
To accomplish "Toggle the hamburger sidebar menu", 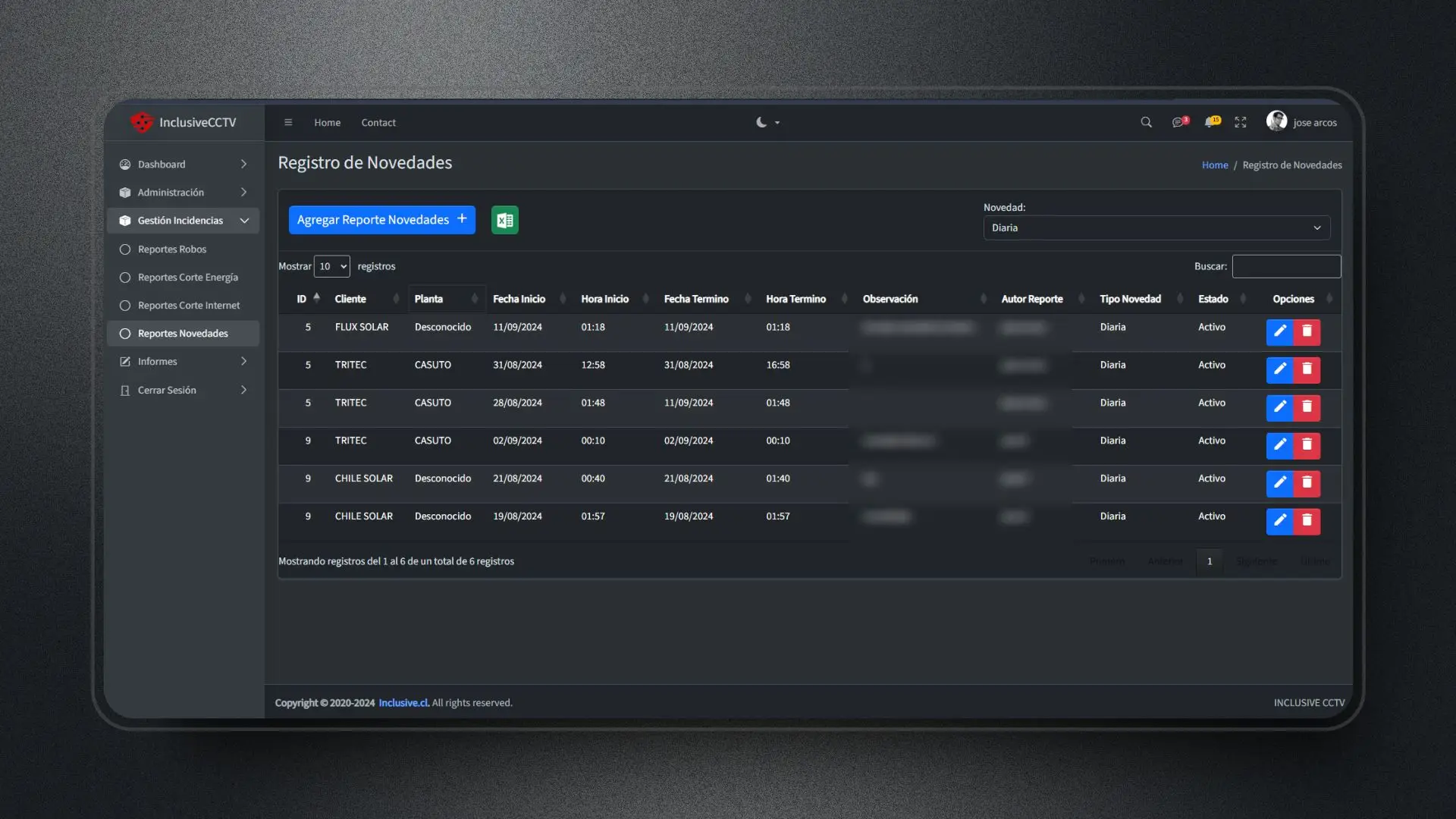I will click(288, 122).
